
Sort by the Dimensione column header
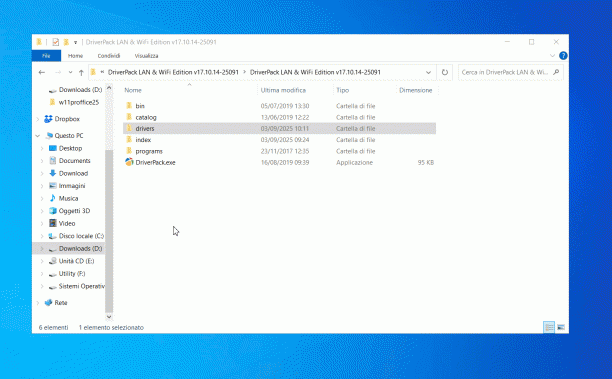[417, 90]
